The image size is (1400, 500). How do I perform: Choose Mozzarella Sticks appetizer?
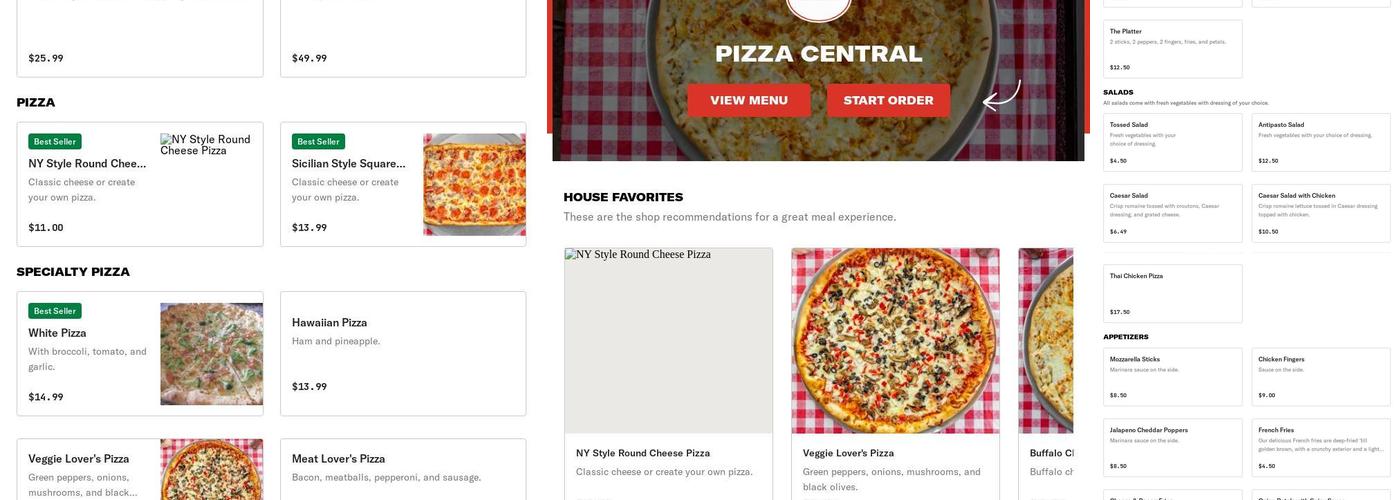click(1173, 377)
